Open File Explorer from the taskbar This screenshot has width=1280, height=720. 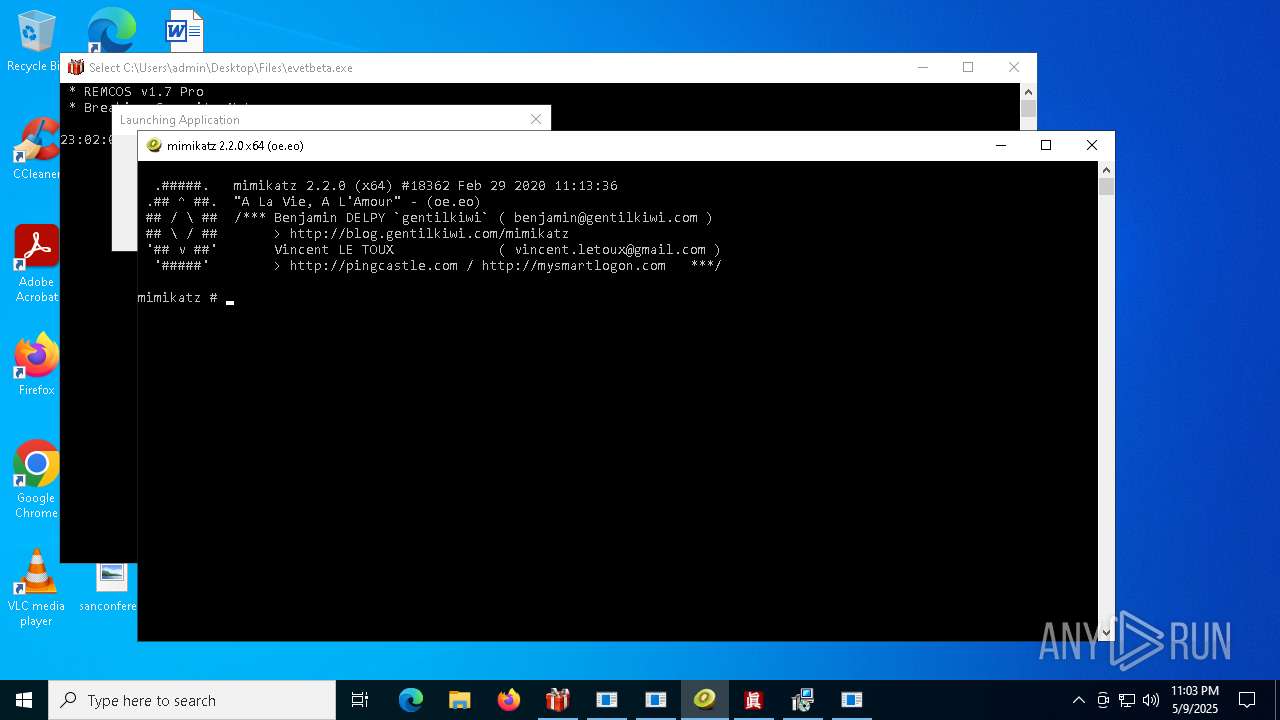(460, 700)
